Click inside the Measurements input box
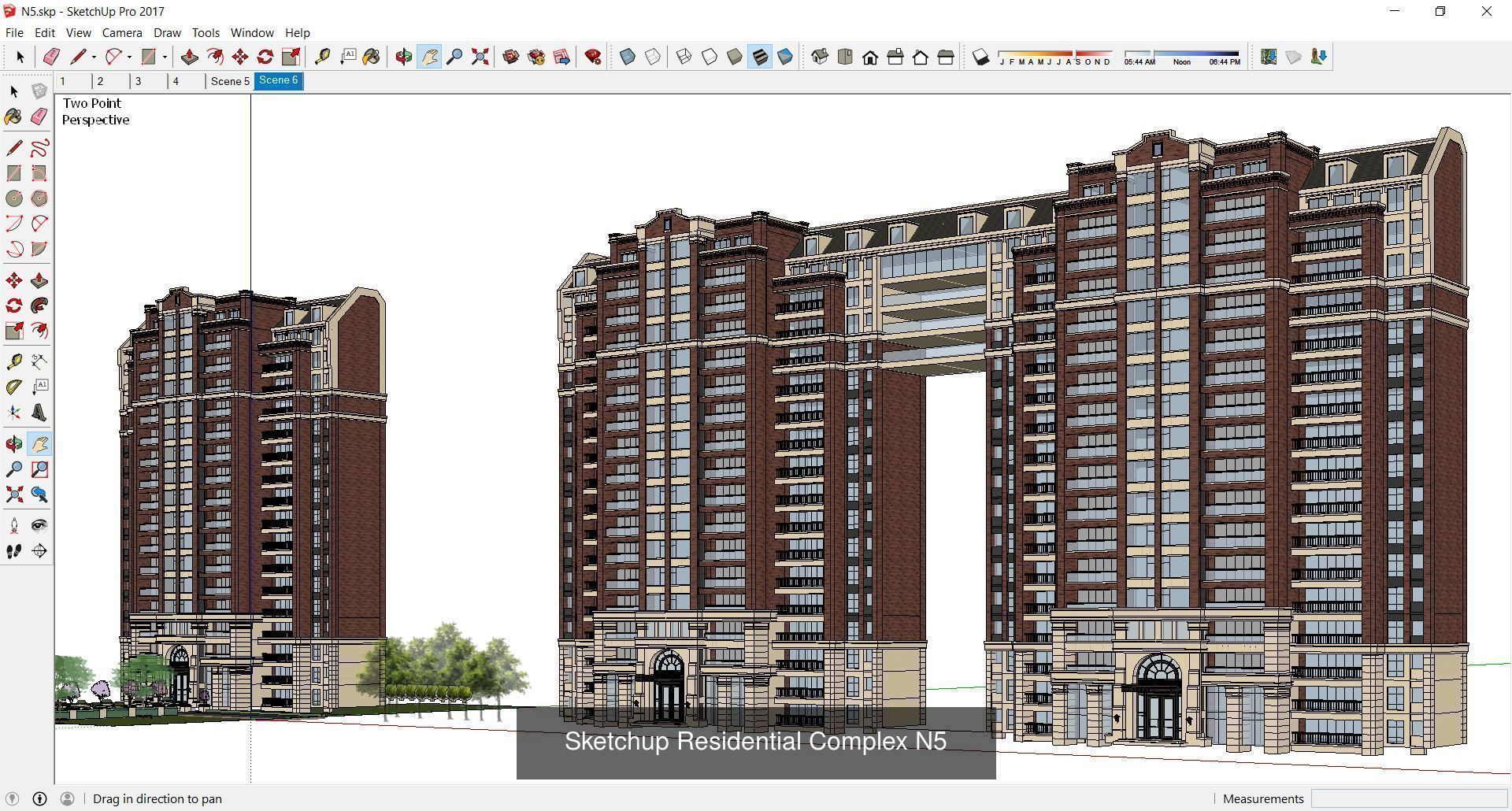 pyautogui.click(x=1410, y=798)
